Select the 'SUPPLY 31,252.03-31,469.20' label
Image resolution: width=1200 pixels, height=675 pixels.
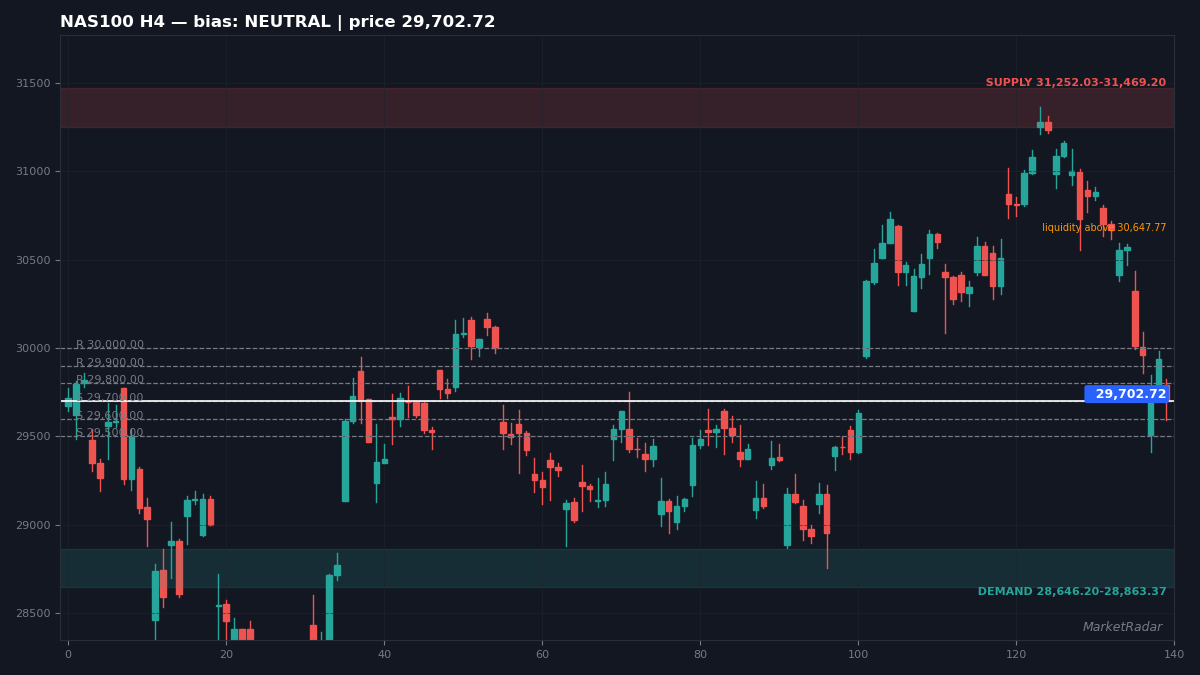point(1076,83)
